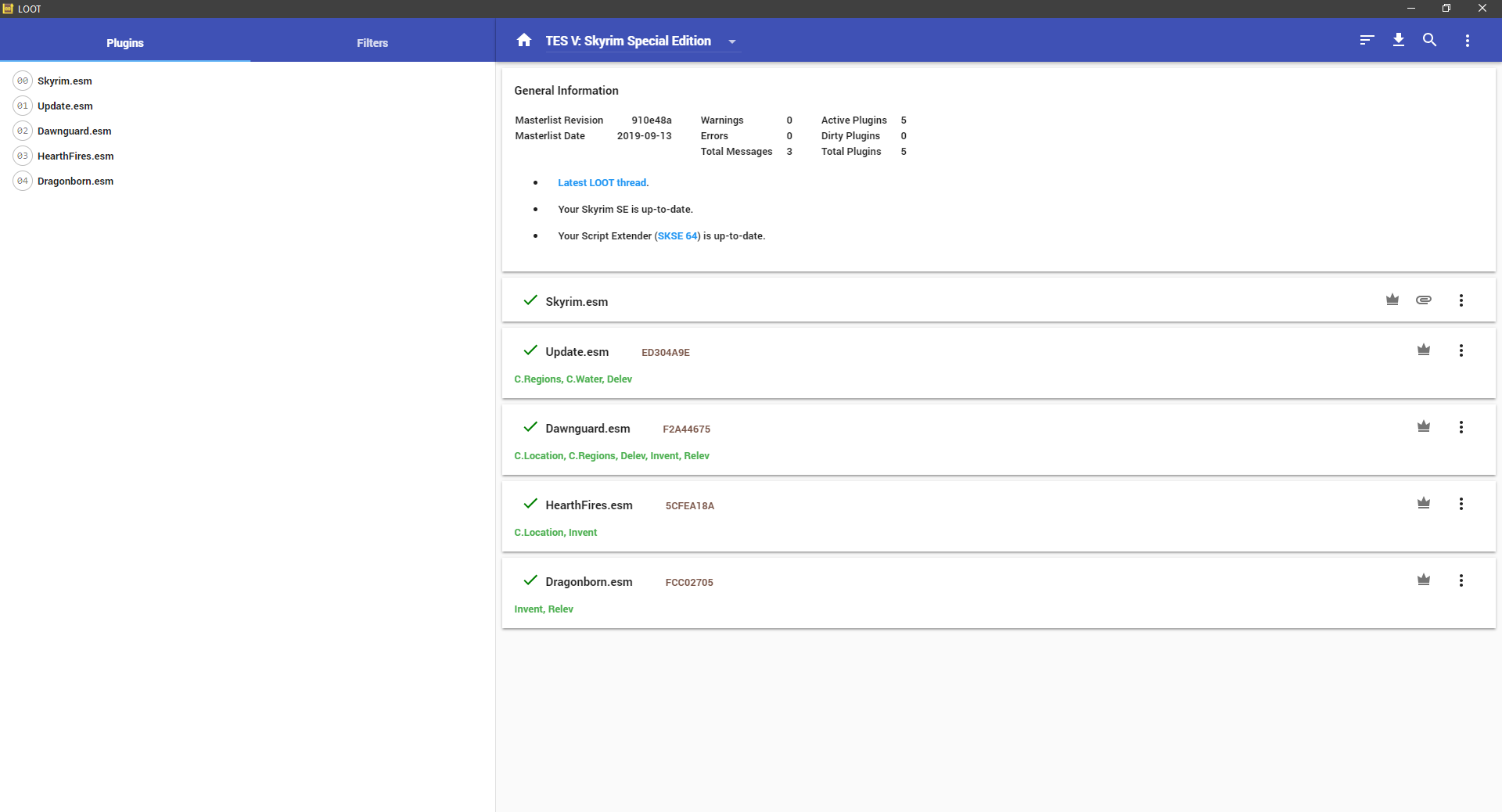Click the General Information heading
The height and width of the screenshot is (812, 1502).
click(x=566, y=91)
